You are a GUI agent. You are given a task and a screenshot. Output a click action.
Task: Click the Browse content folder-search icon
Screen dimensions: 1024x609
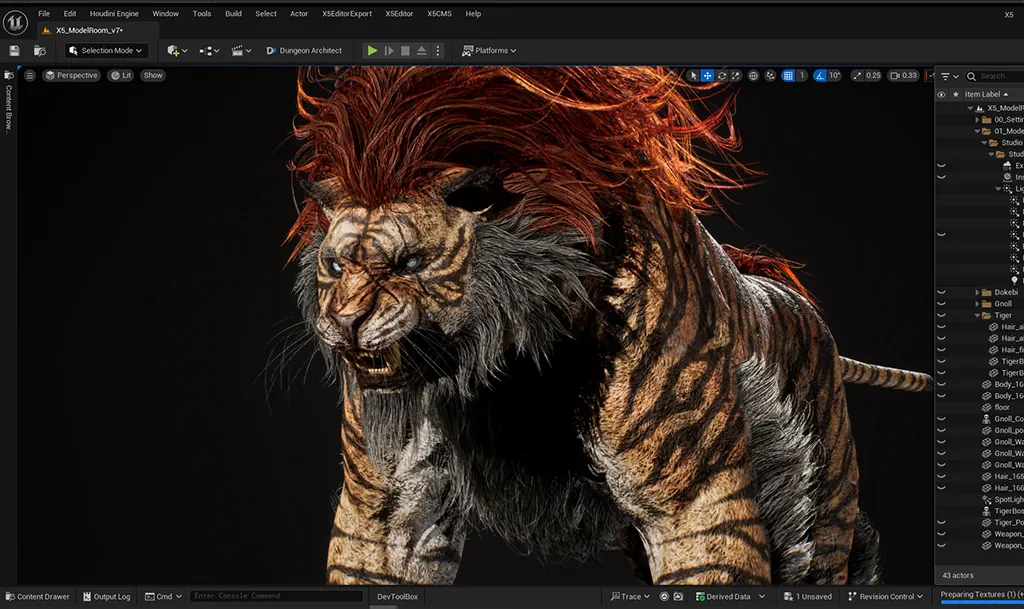[x=40, y=51]
